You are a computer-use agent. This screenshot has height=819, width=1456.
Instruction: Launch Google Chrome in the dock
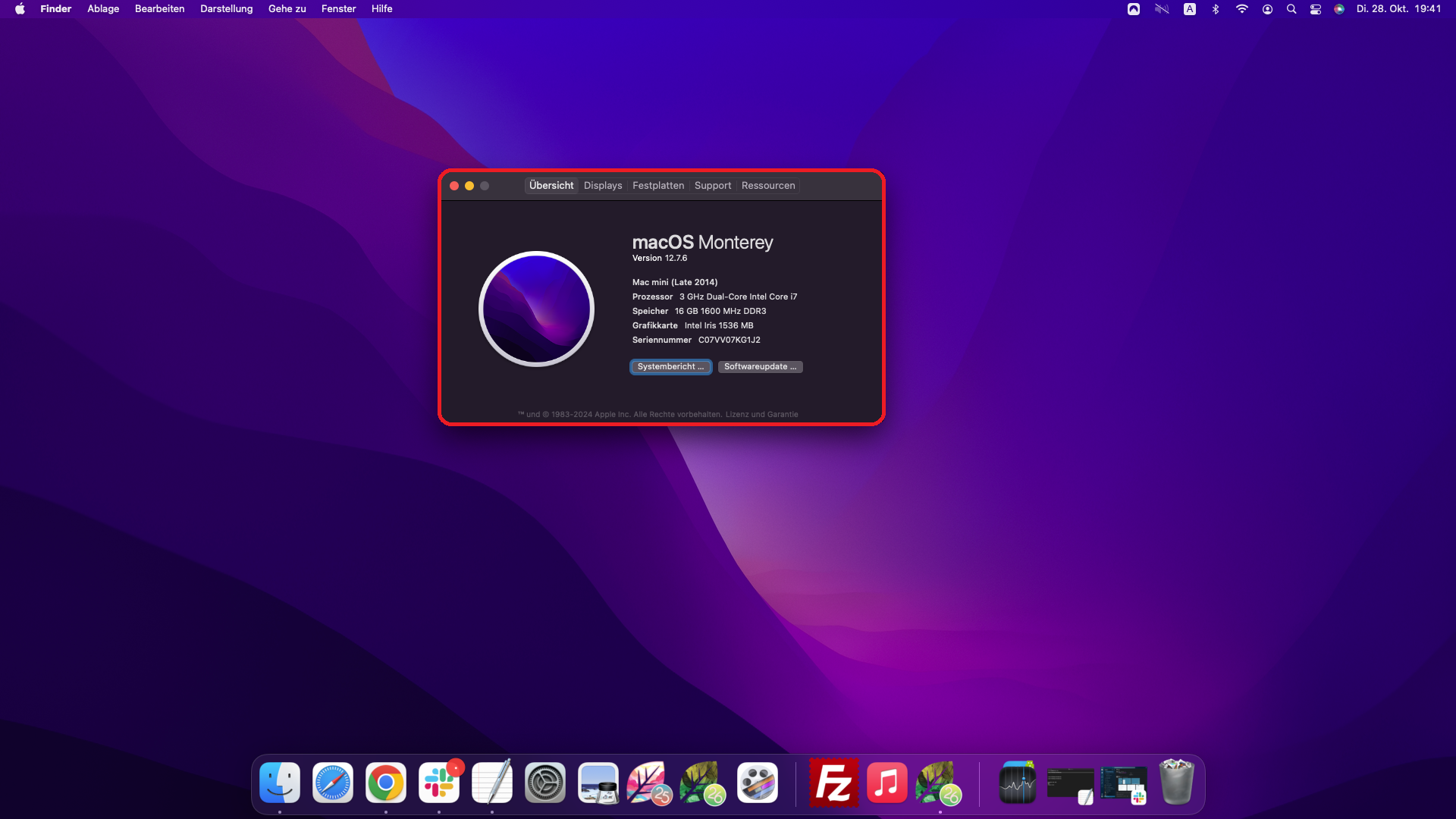point(386,783)
